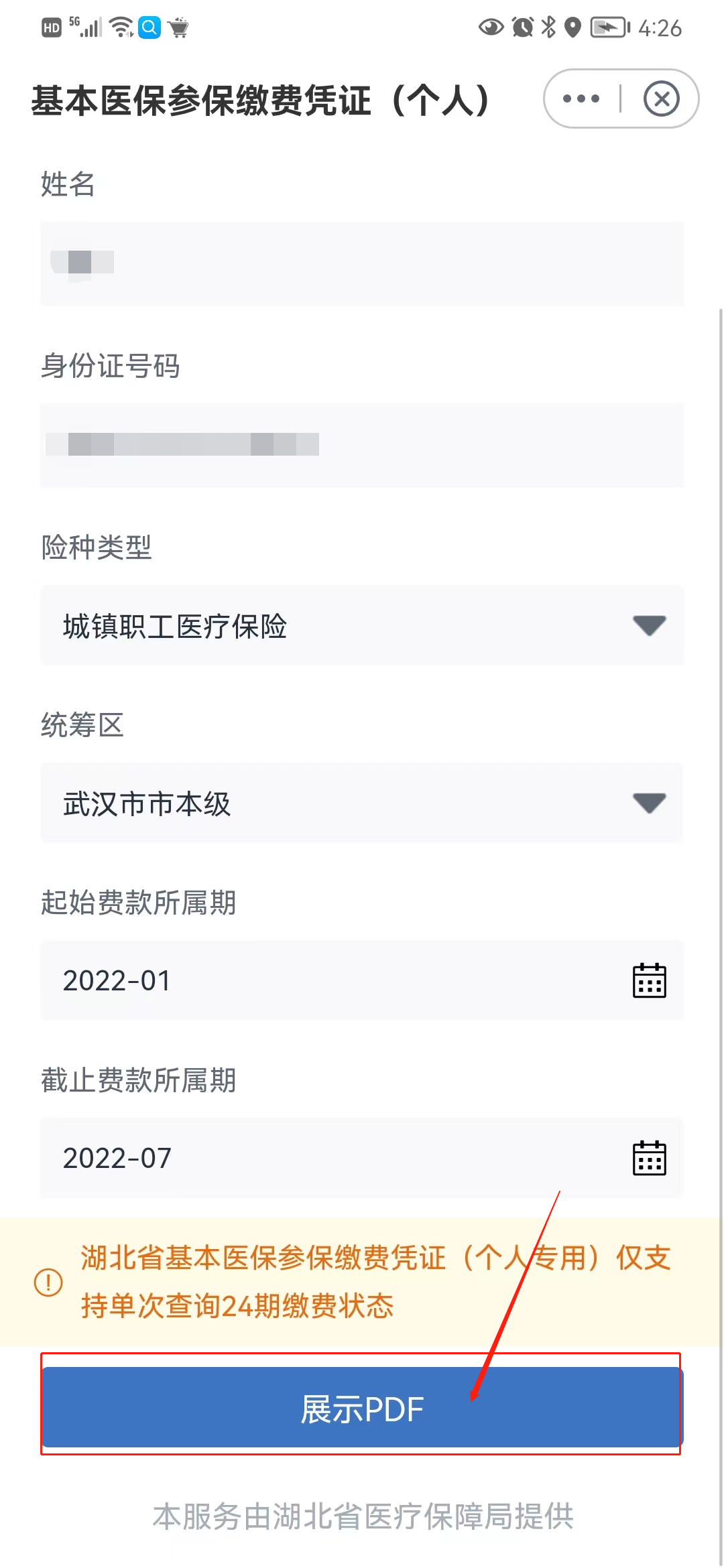
Task: Expand the insurance type dropdown arrow
Action: (649, 625)
